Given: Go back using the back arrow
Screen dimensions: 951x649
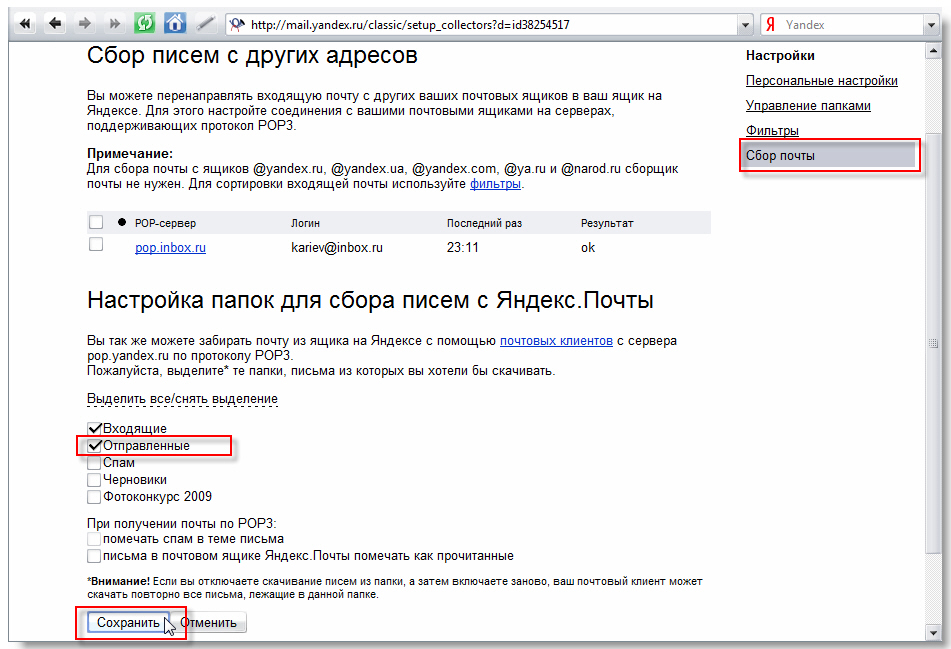Looking at the screenshot, I should tap(55, 24).
